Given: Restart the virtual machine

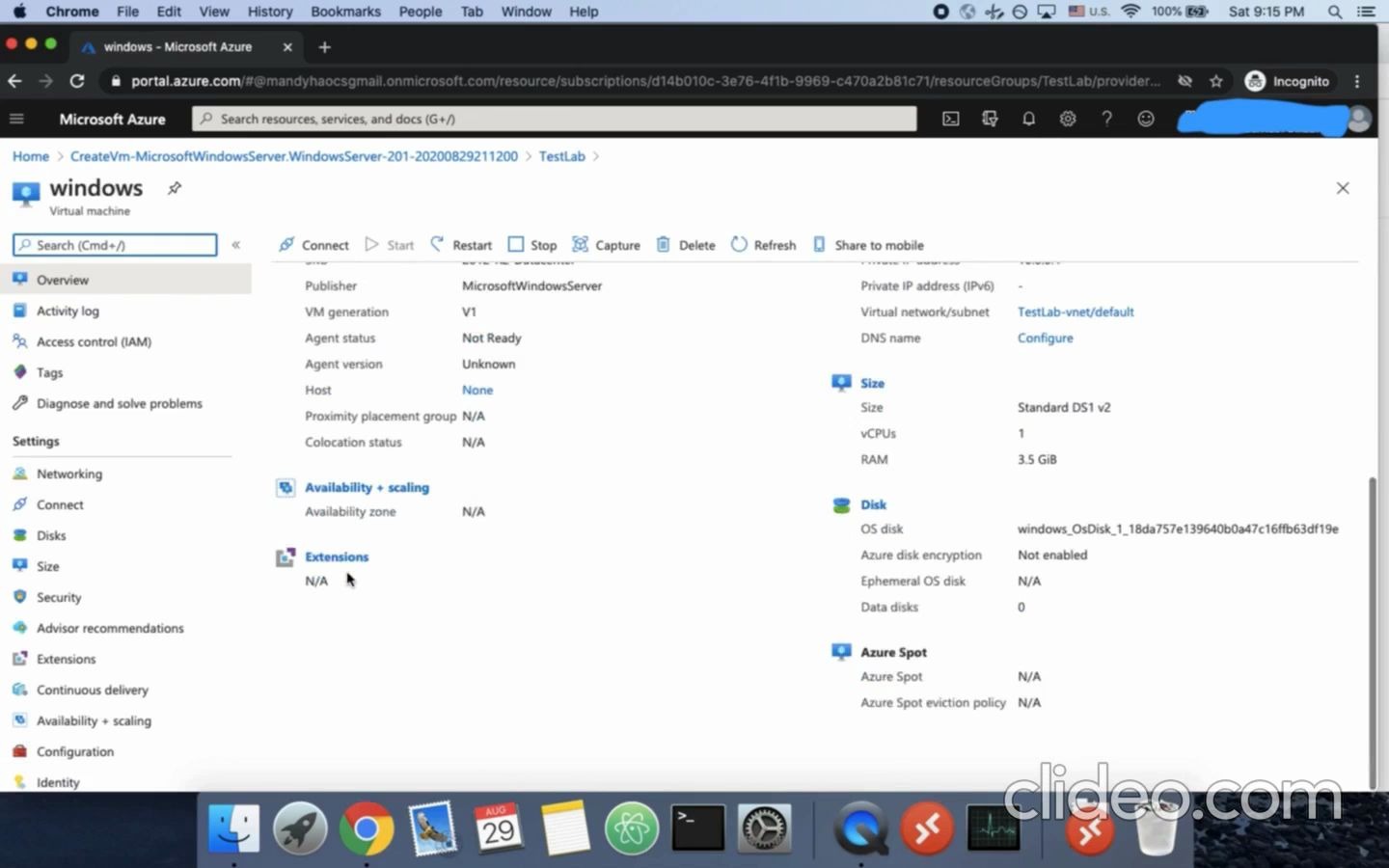Looking at the screenshot, I should pos(461,245).
